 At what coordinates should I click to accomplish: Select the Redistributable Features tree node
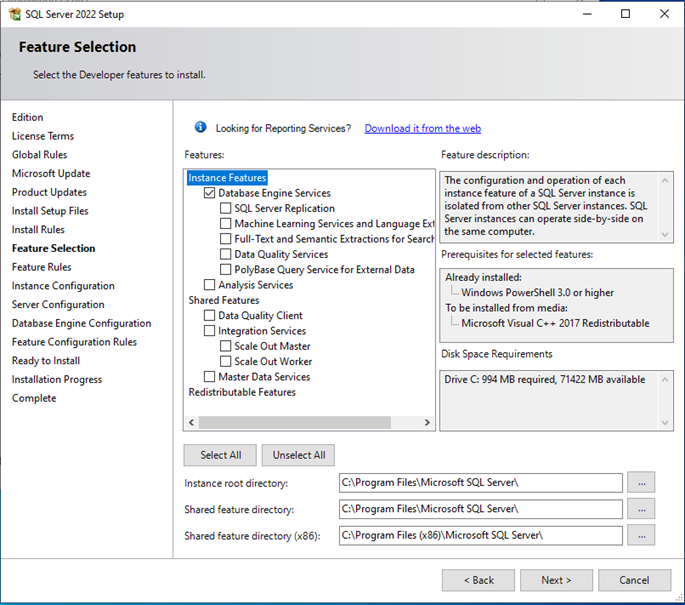[242, 392]
